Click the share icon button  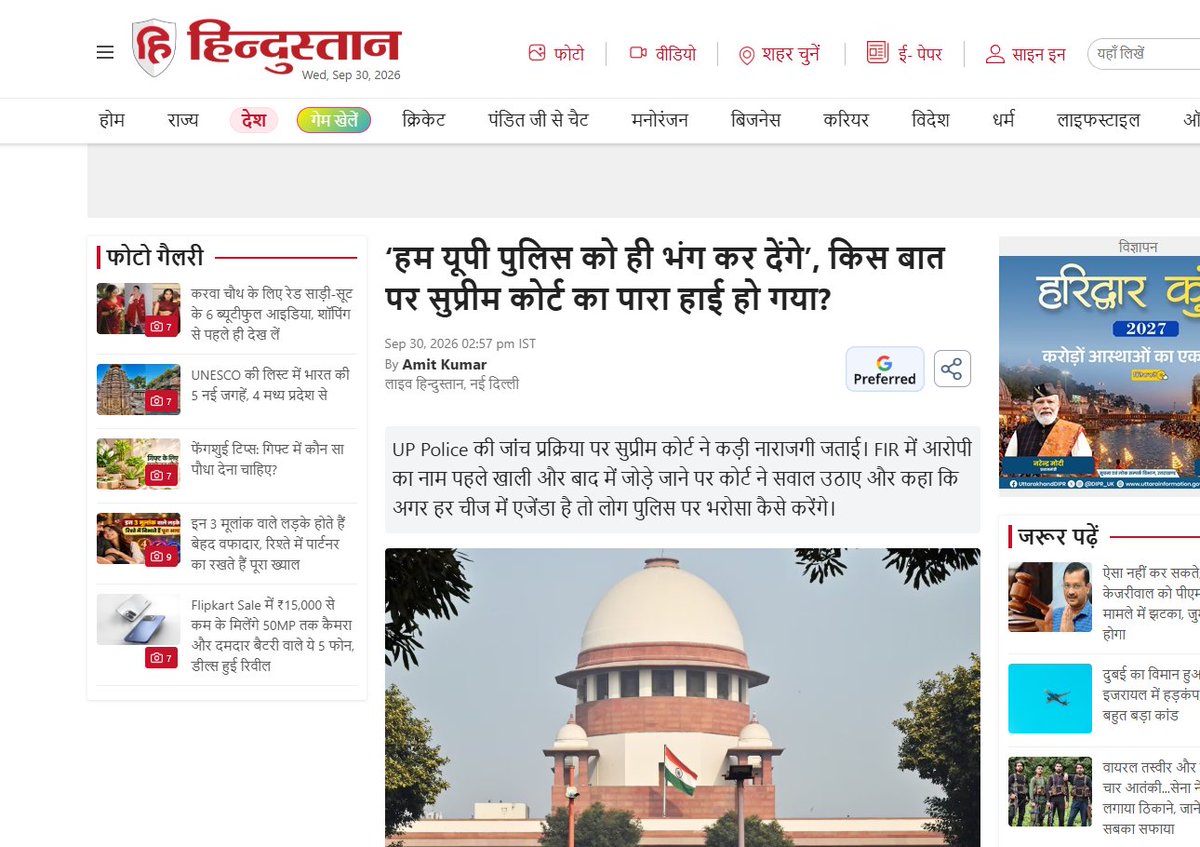952,369
